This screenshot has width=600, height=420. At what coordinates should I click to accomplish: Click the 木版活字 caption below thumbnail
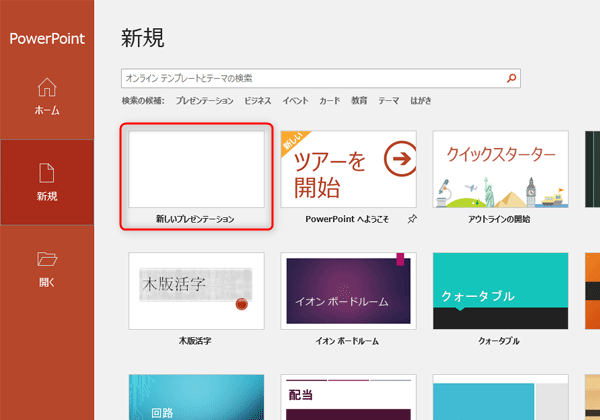[195, 341]
